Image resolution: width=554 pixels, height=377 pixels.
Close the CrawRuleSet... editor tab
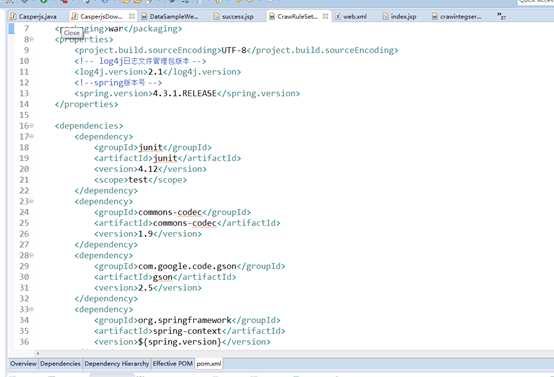(325, 16)
